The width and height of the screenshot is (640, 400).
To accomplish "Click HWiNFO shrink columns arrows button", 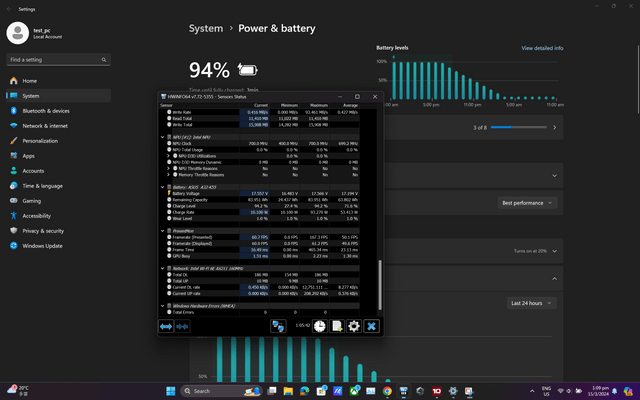I will pyautogui.click(x=182, y=326).
